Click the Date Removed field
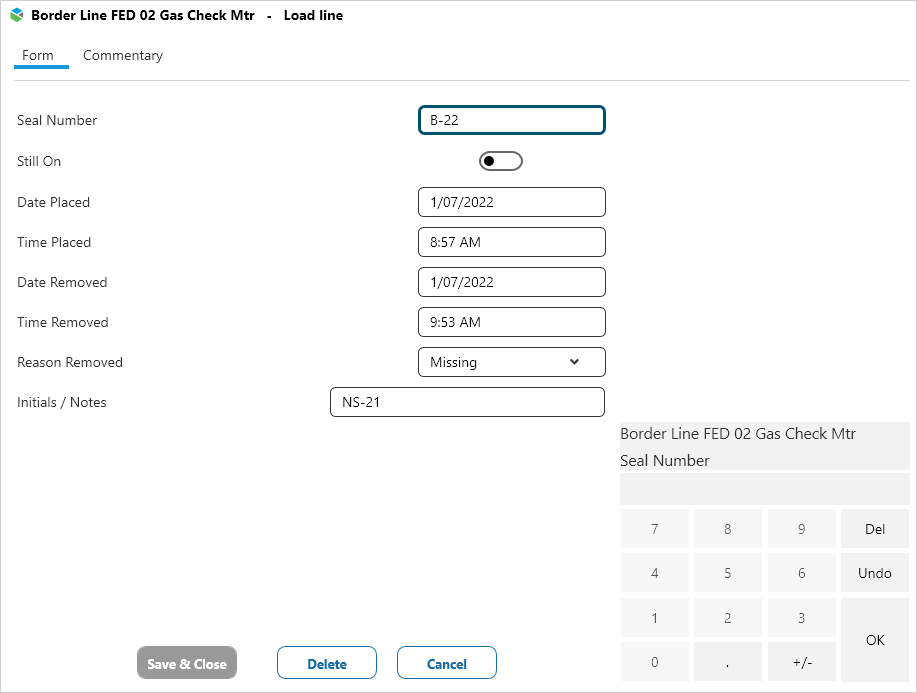 pyautogui.click(x=511, y=282)
